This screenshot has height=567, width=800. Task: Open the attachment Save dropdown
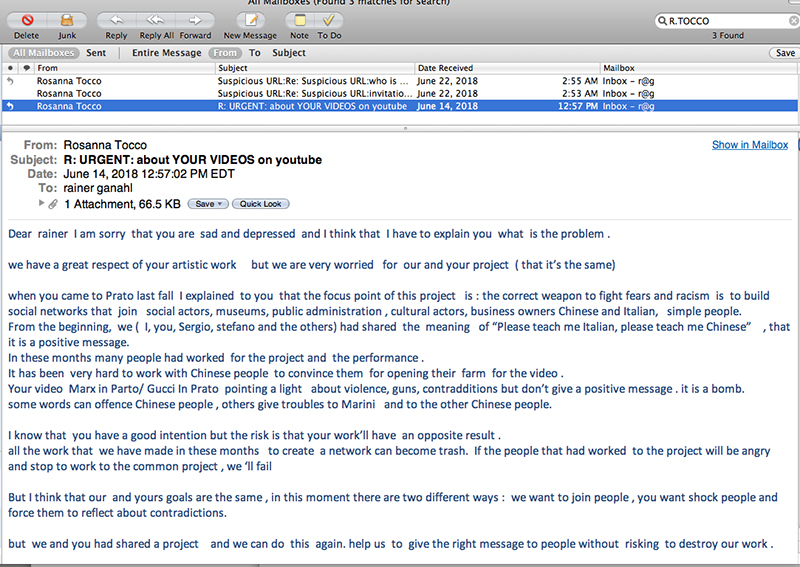(x=206, y=203)
